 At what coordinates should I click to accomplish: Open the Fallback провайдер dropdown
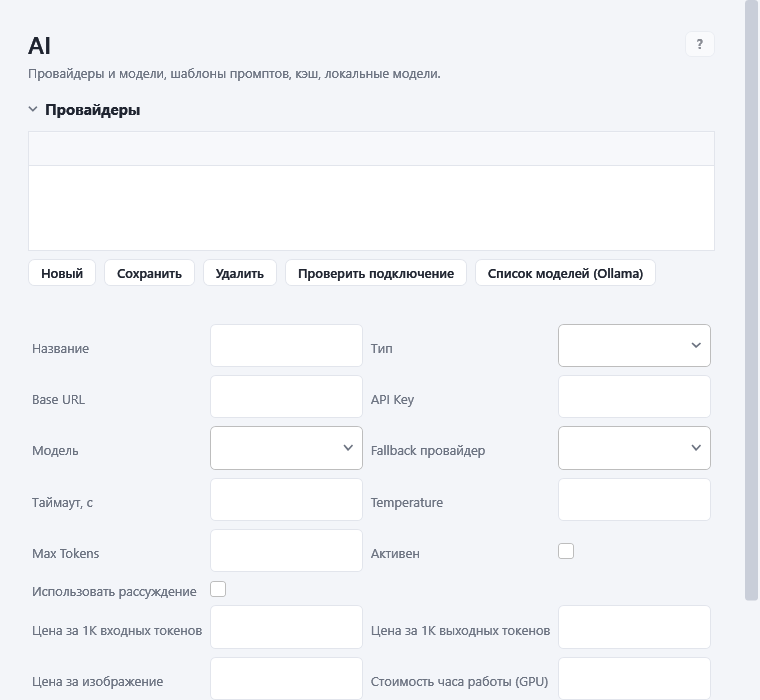(634, 448)
